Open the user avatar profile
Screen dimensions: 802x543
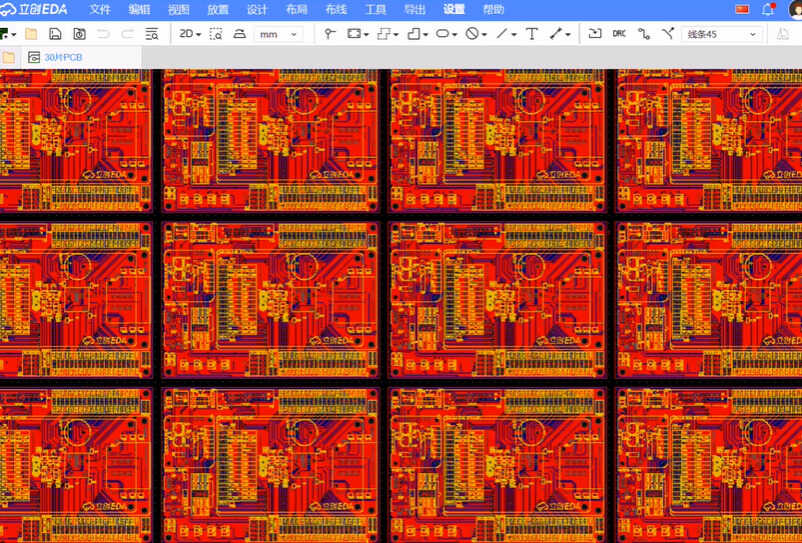click(796, 9)
